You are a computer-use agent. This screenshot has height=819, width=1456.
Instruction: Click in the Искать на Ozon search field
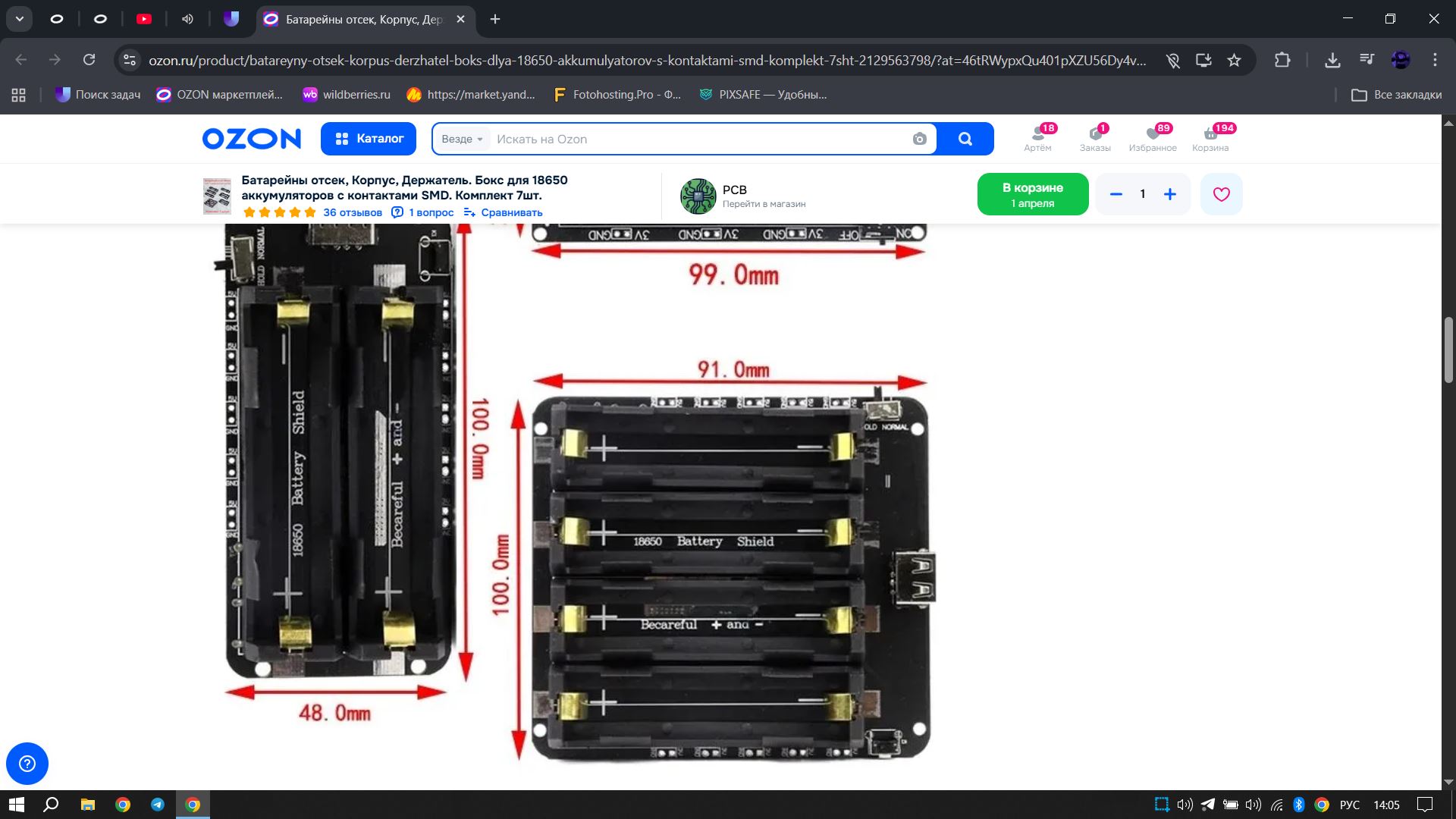click(x=698, y=139)
